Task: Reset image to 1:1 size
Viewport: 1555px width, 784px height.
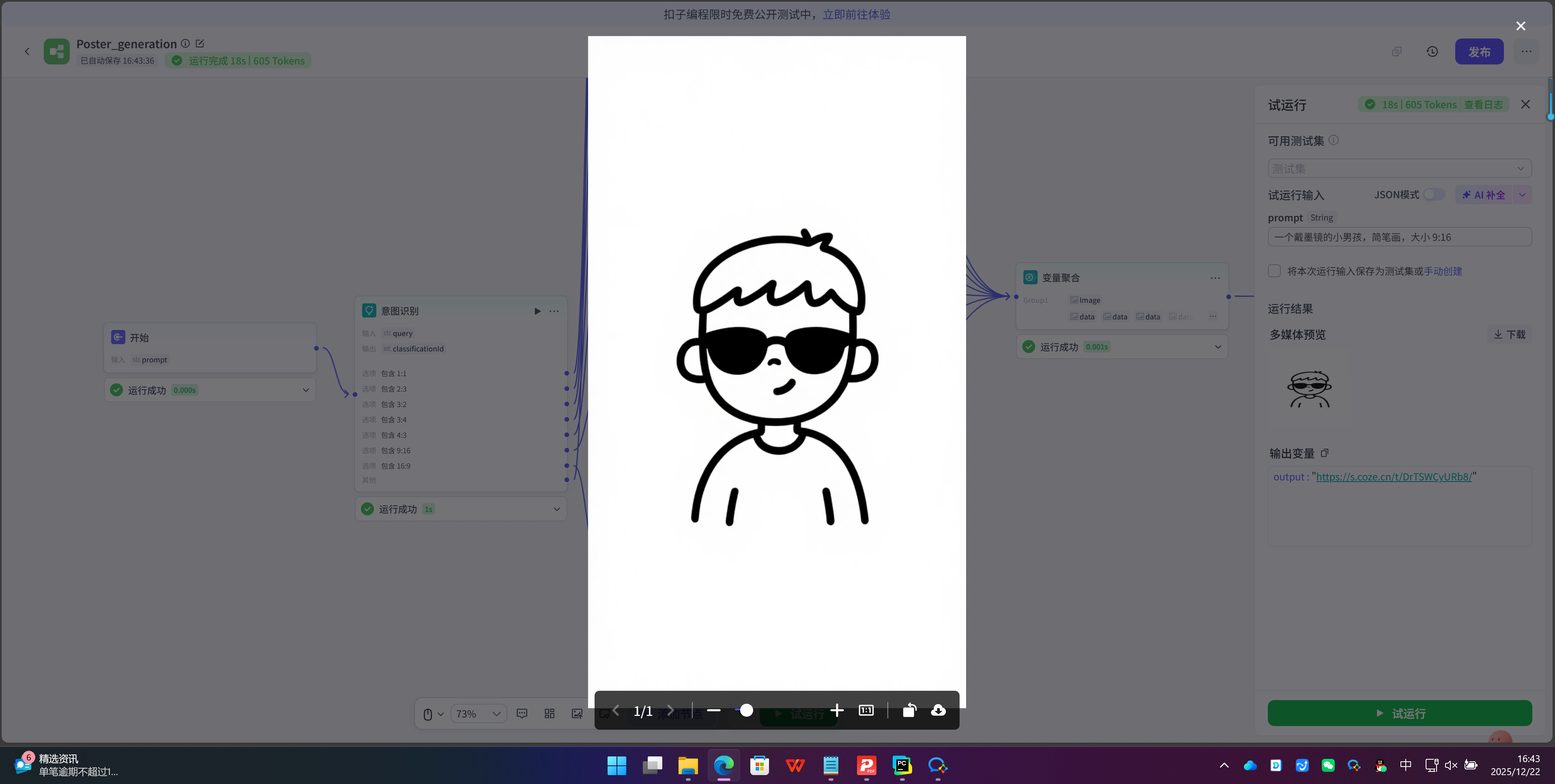Action: point(866,710)
